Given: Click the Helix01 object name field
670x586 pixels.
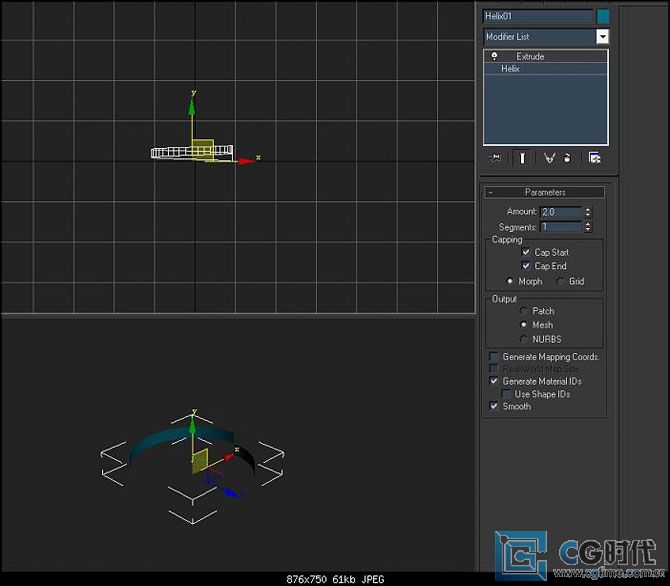Looking at the screenshot, I should (538, 16).
